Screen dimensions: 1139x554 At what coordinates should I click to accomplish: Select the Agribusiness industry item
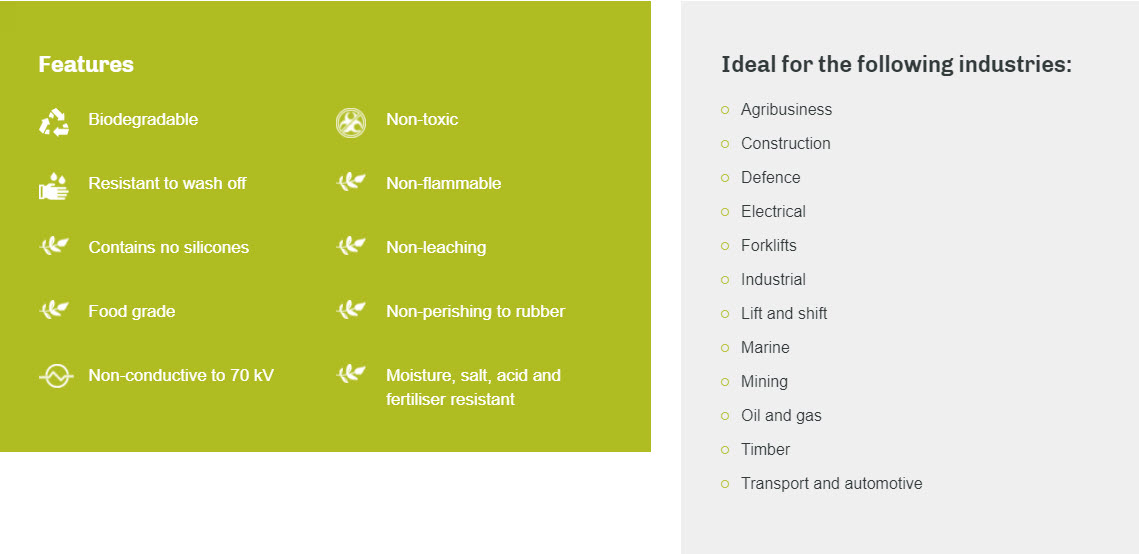[x=786, y=110]
